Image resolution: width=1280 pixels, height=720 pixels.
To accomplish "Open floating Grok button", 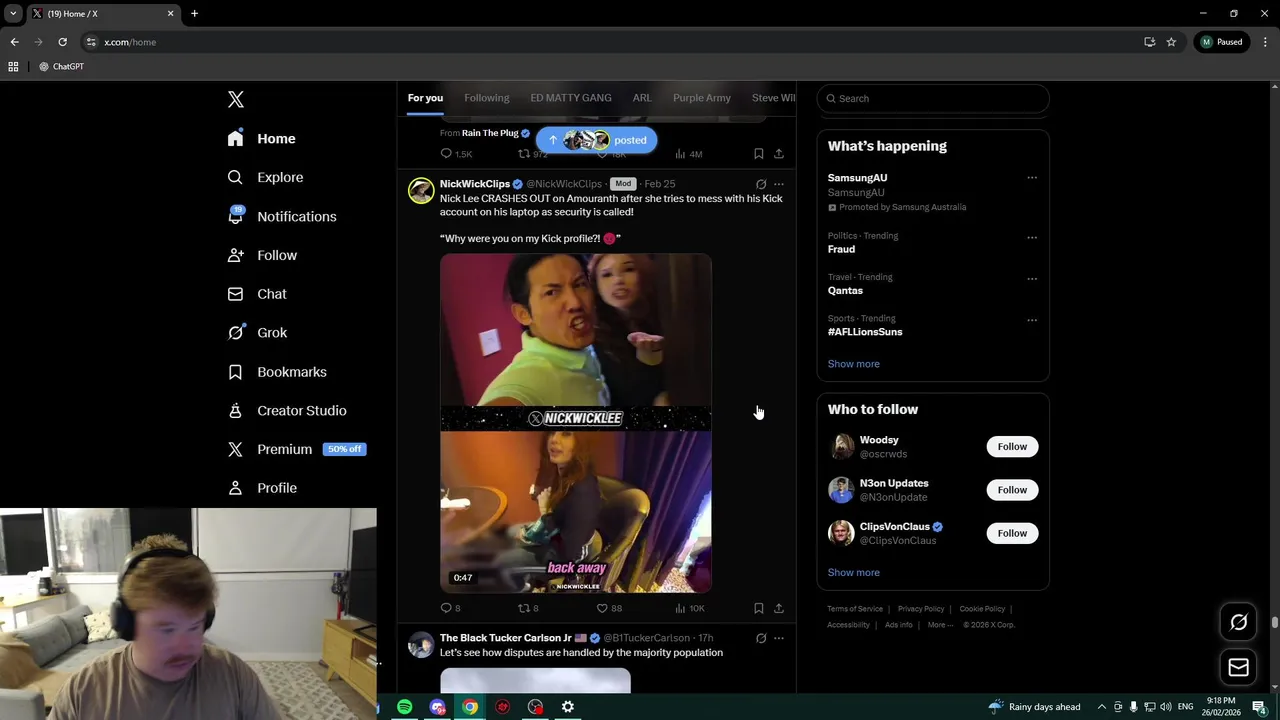I will tap(1238, 622).
